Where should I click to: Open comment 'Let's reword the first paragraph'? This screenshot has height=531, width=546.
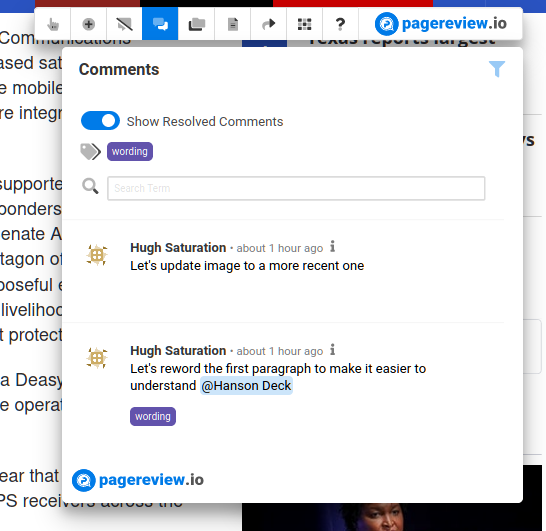278,377
